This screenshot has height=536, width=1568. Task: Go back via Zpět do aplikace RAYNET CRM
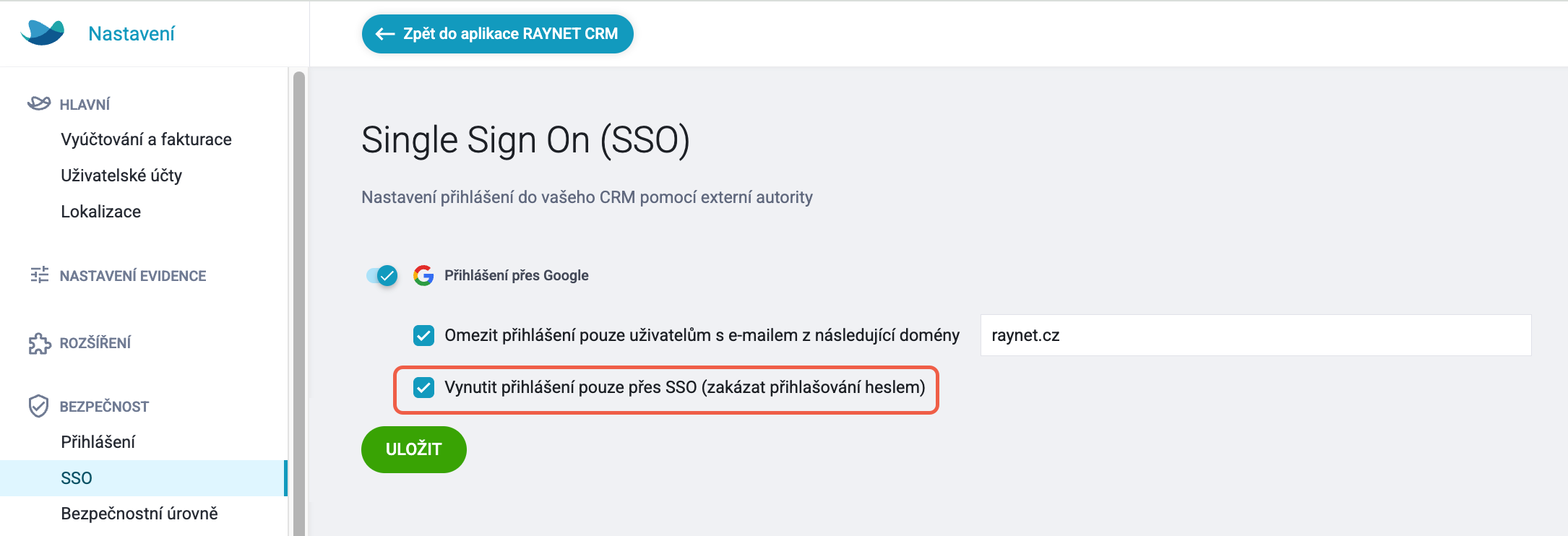(497, 34)
